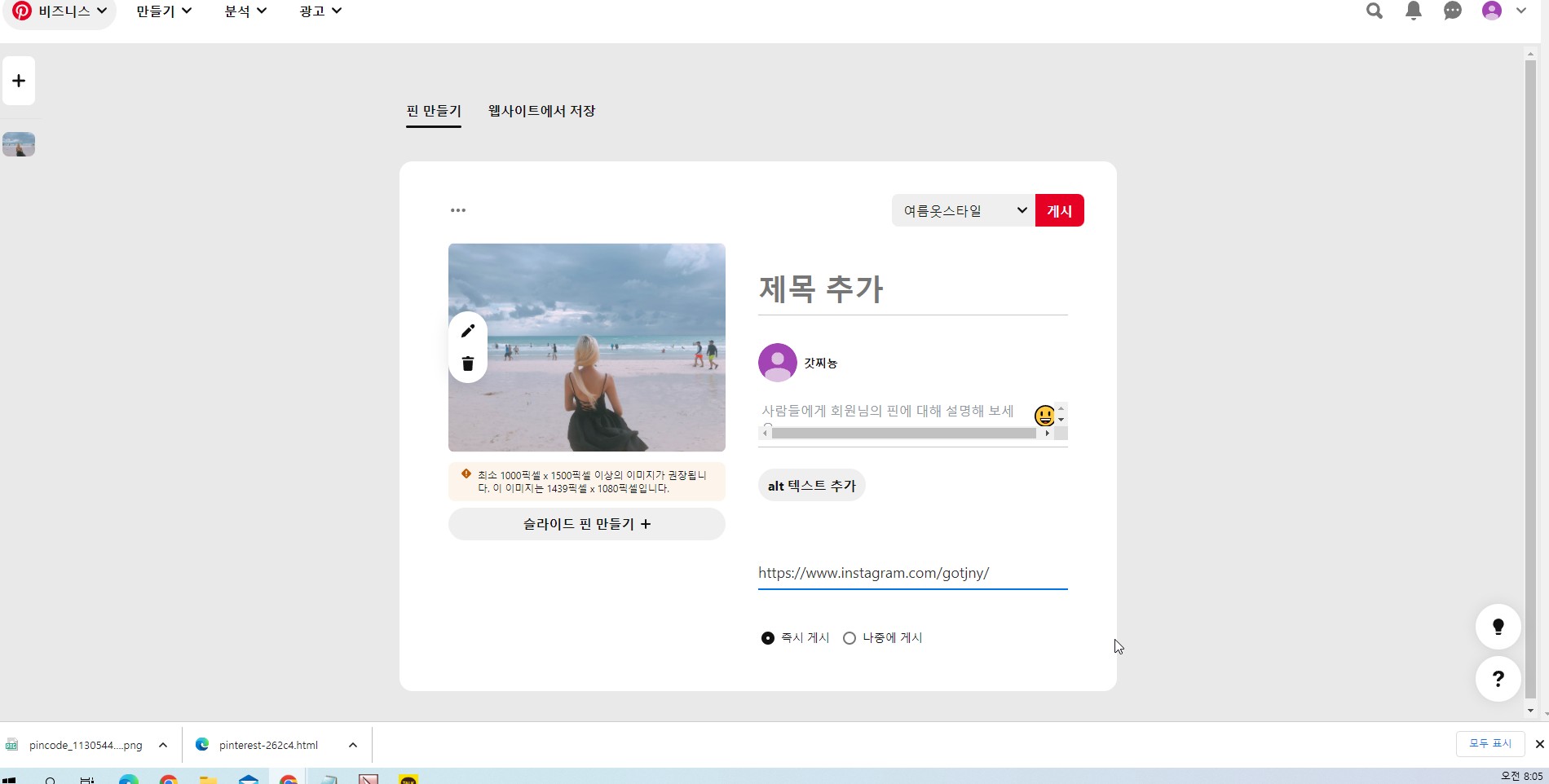
Task: Open the search magnifier icon
Action: coord(1375,11)
